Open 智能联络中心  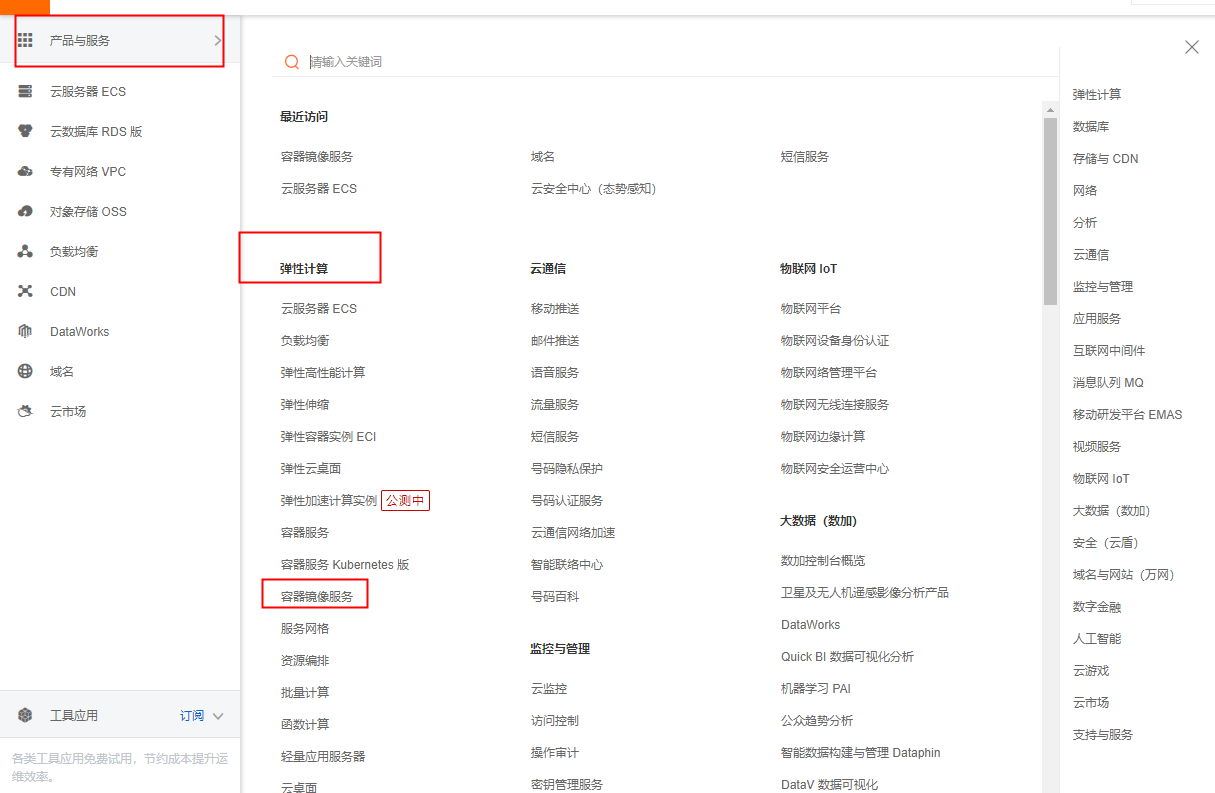click(567, 565)
